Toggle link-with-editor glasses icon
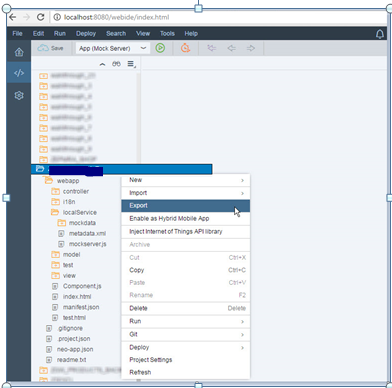Image resolution: width=392 pixels, height=388 pixels. tap(116, 64)
